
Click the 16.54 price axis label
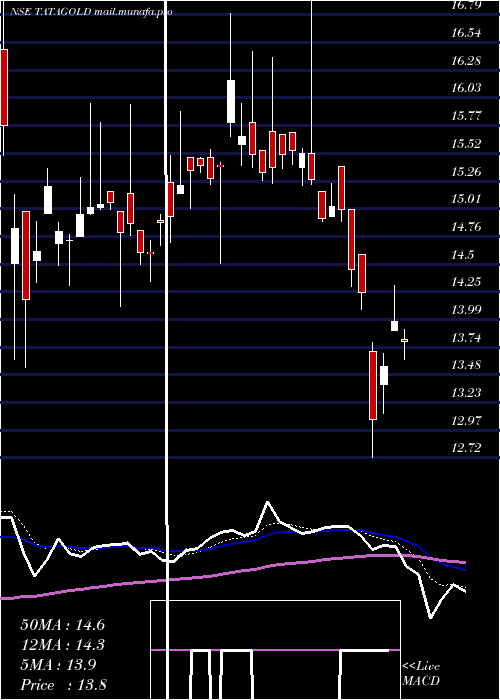pyautogui.click(x=466, y=33)
